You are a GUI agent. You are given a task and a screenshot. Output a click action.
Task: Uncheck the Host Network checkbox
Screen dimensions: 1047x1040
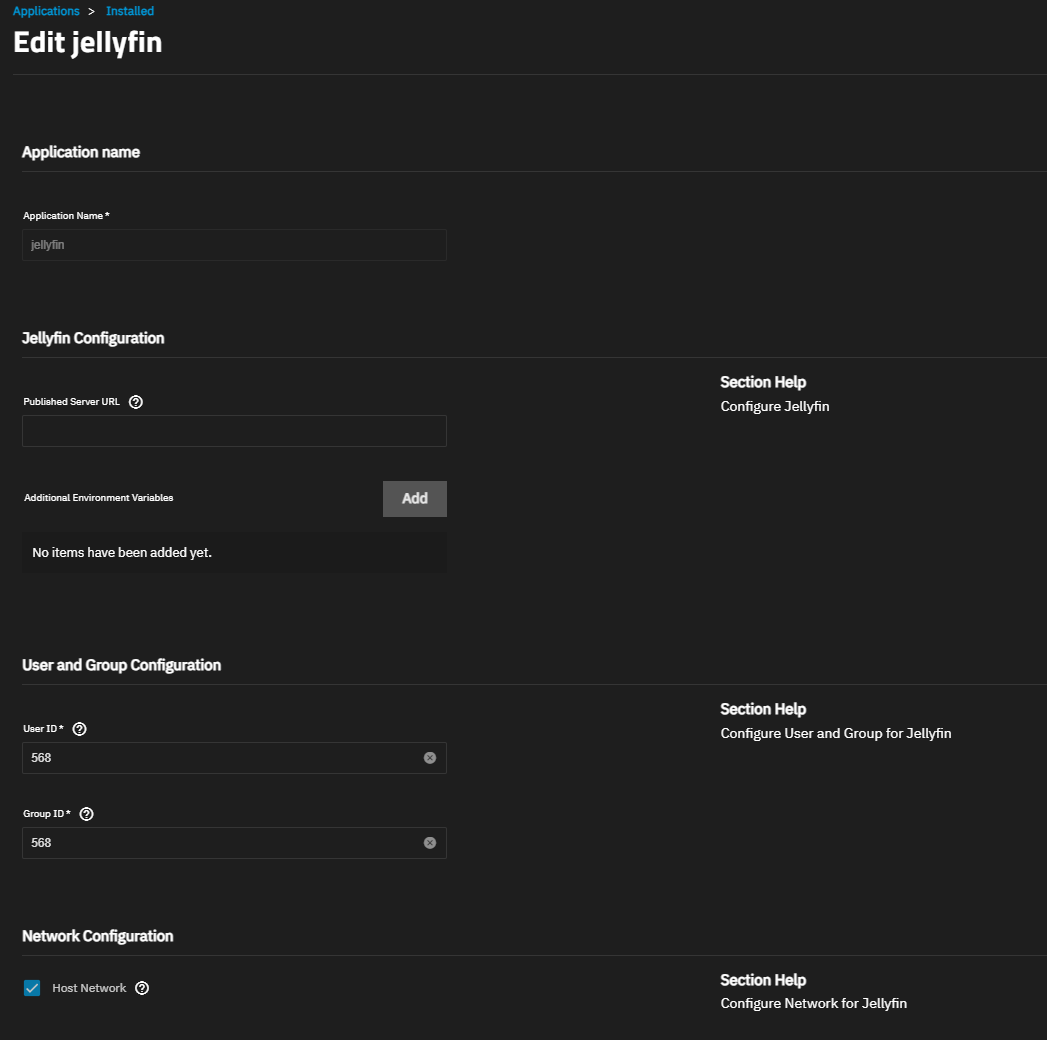point(32,988)
